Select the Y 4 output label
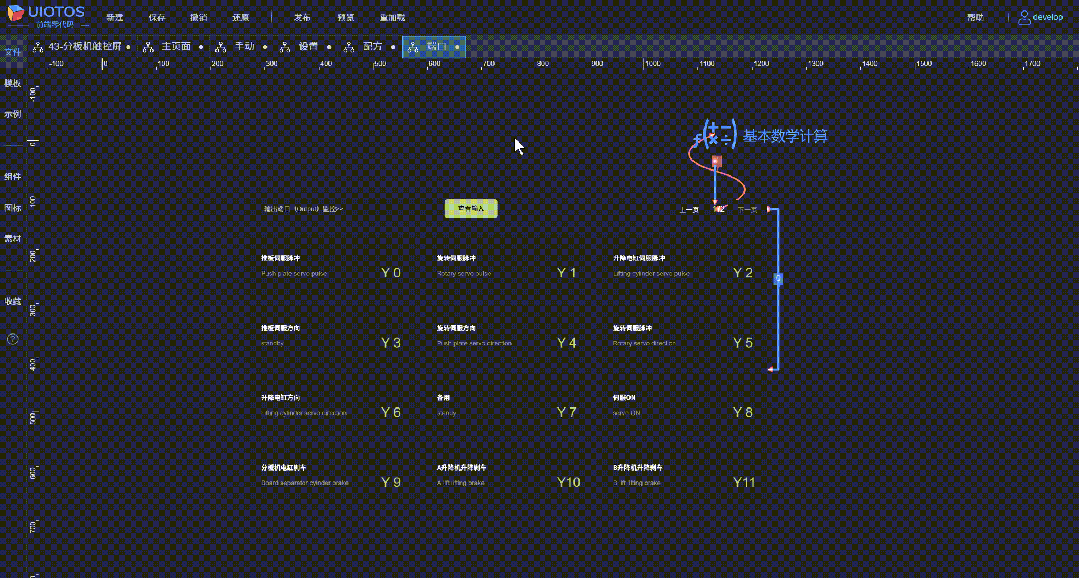Image resolution: width=1079 pixels, height=578 pixels. pos(566,343)
